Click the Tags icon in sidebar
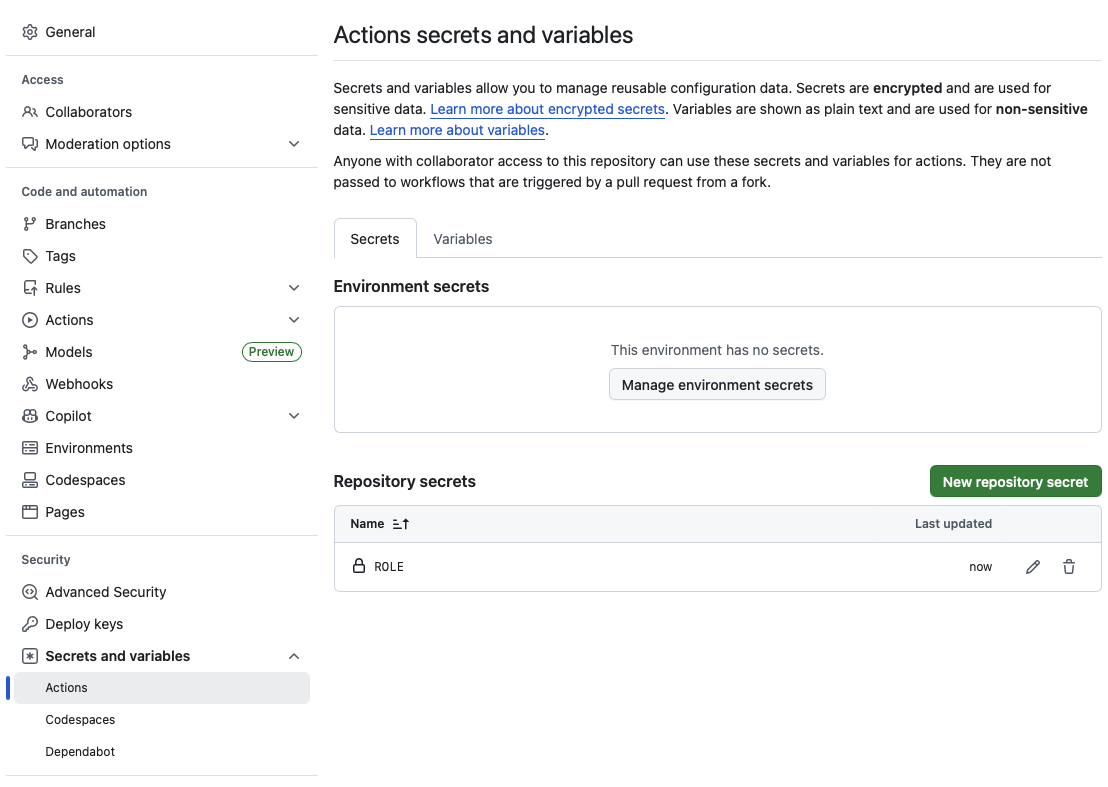 point(30,256)
